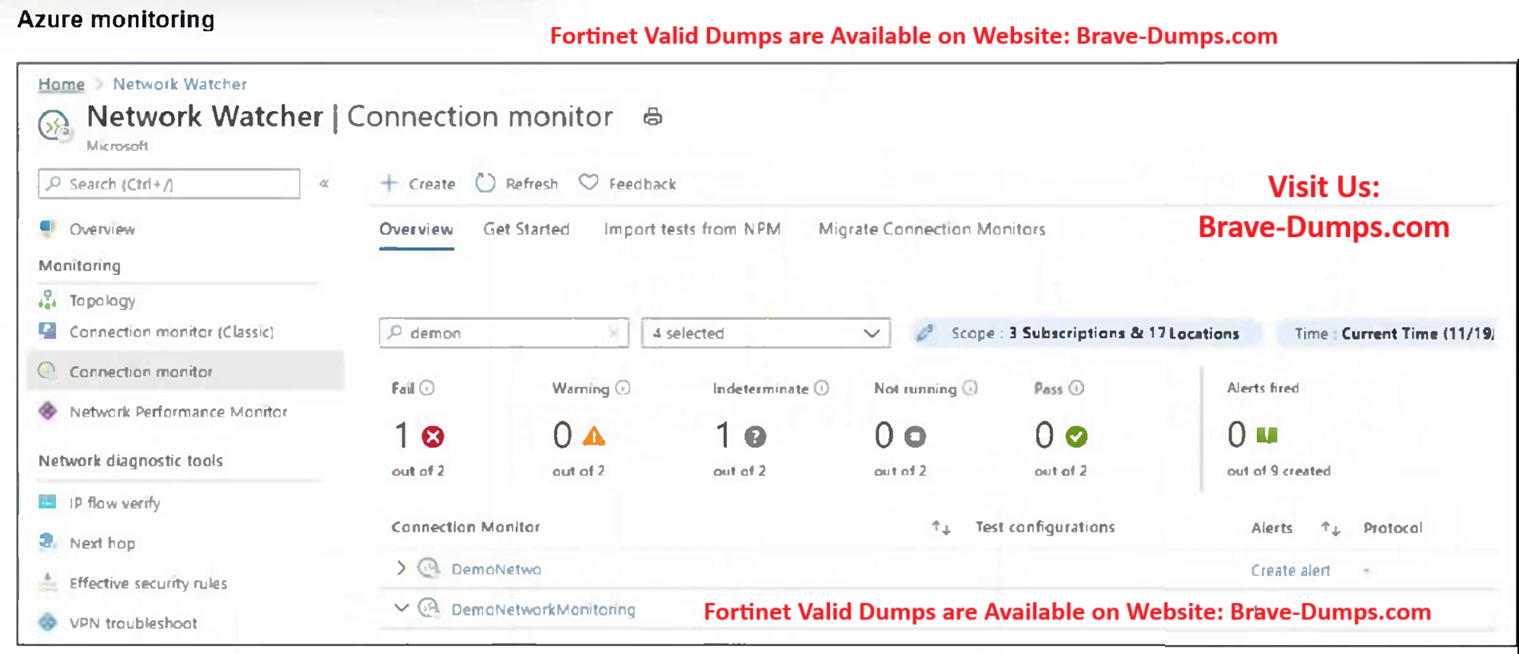Viewport: 1519px width, 654px height.
Task: Open the Import tests from NPM tab
Action: [692, 229]
